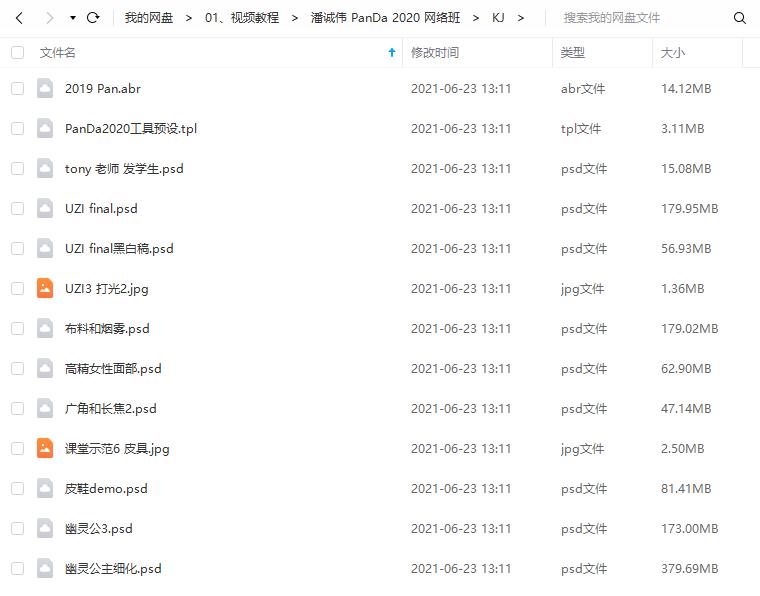Open the file 高精女性面部.psd
Image resolution: width=760 pixels, height=596 pixels.
click(x=113, y=369)
